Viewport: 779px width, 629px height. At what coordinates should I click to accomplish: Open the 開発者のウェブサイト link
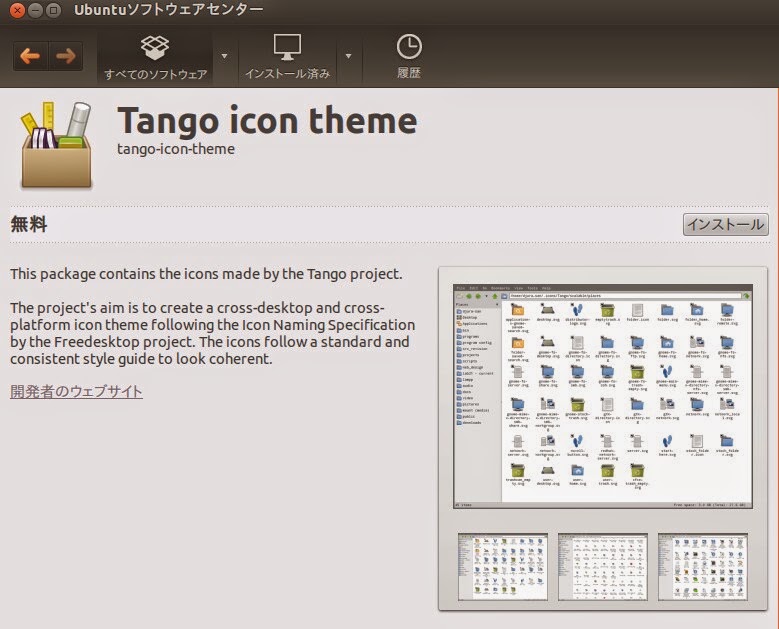coord(77,392)
